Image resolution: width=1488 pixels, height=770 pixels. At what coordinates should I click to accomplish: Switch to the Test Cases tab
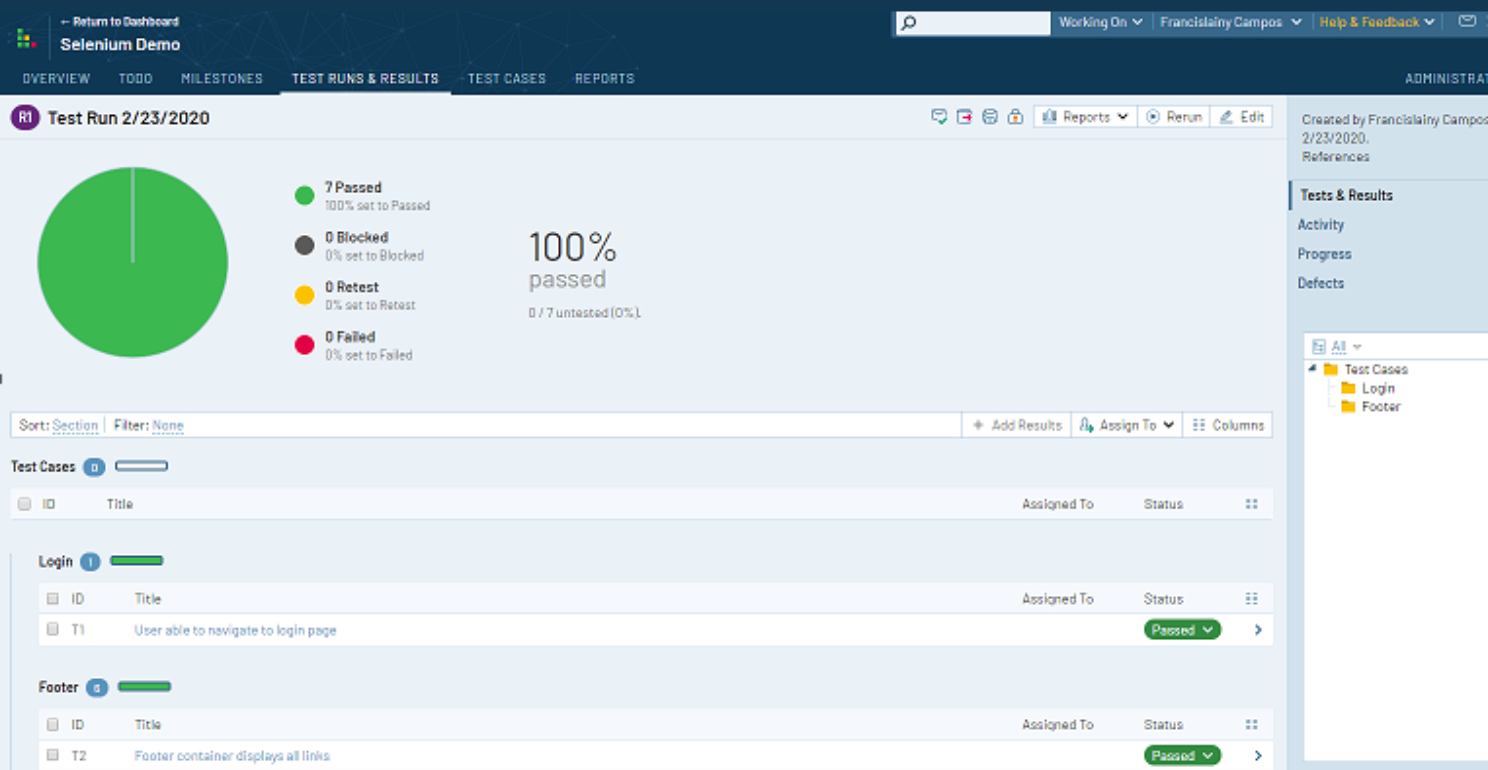point(506,78)
